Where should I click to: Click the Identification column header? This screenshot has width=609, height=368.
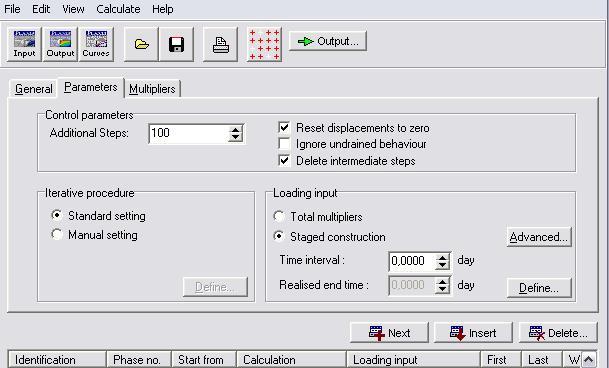coord(57,359)
